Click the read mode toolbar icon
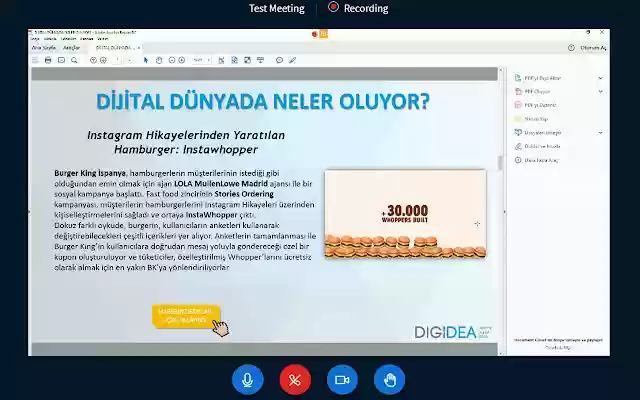This screenshot has width=640, height=400. (x=260, y=60)
